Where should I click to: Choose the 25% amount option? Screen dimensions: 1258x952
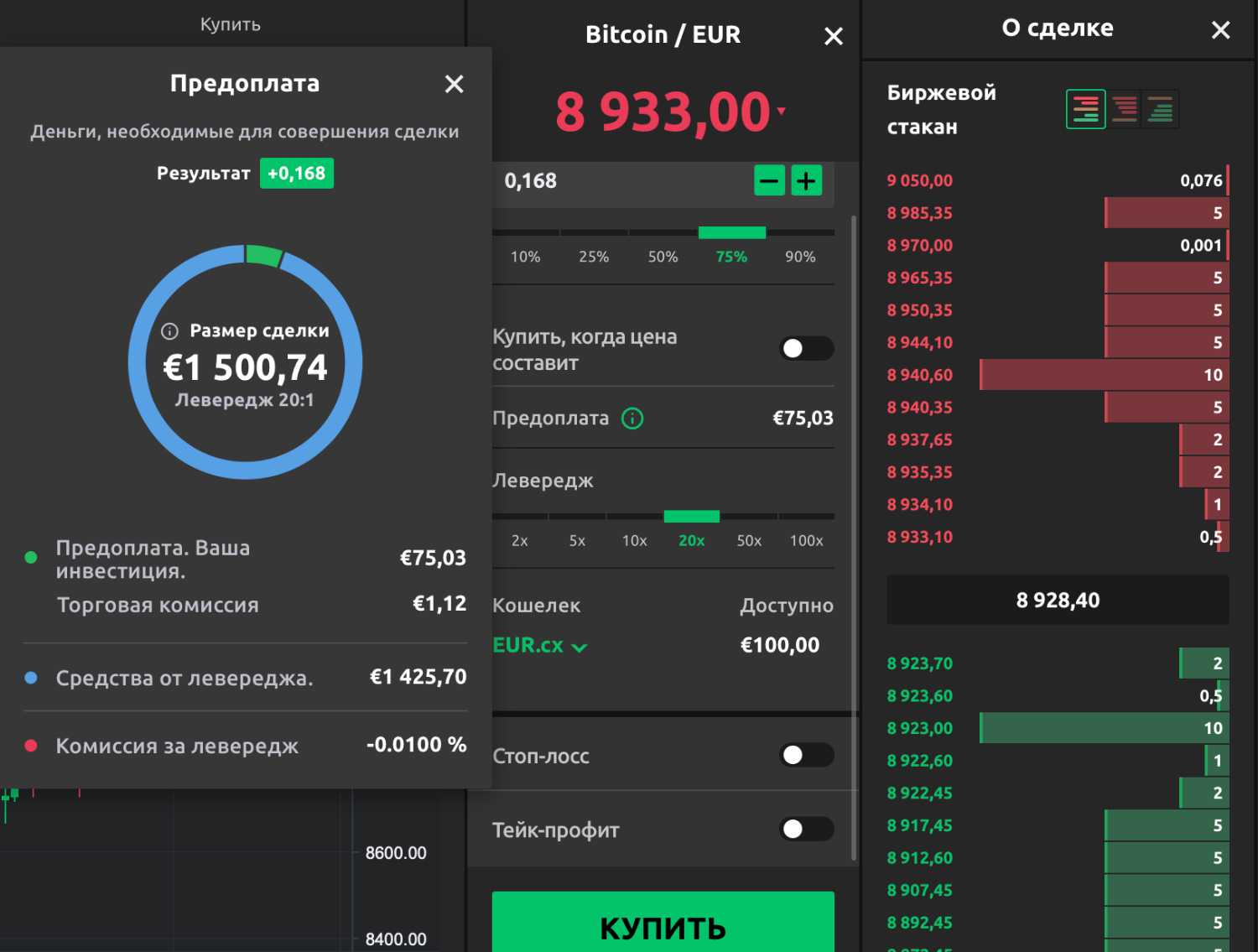(x=594, y=257)
